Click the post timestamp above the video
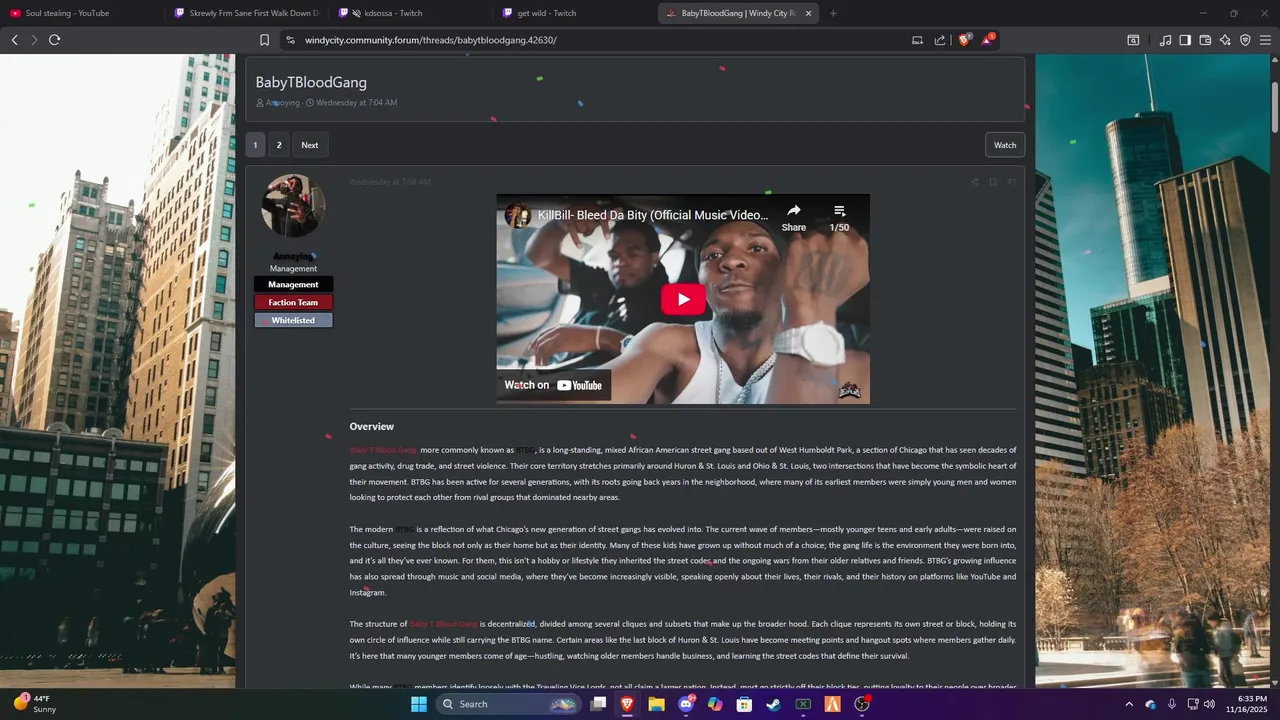1280x720 pixels. point(390,182)
